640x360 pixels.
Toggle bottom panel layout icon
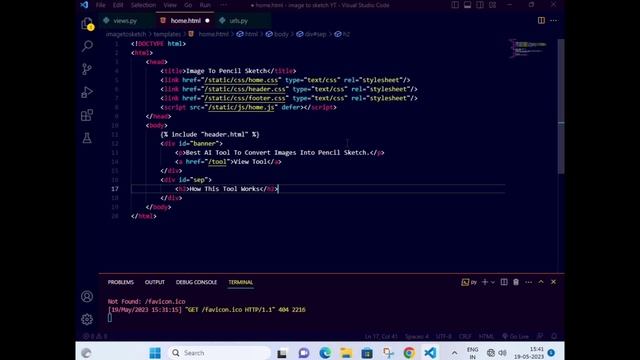[x=467, y=5]
